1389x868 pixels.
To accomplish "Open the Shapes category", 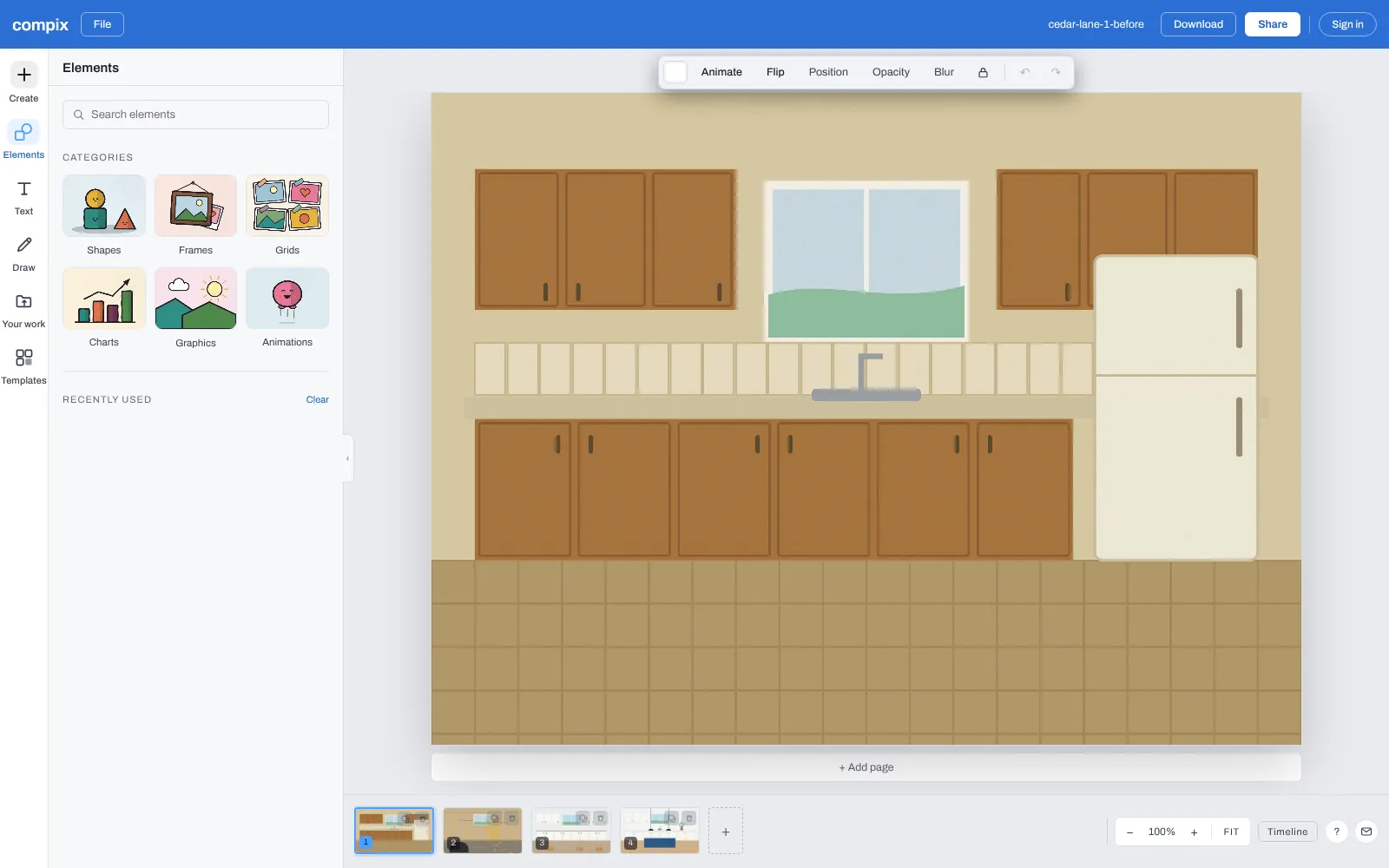I will point(104,215).
